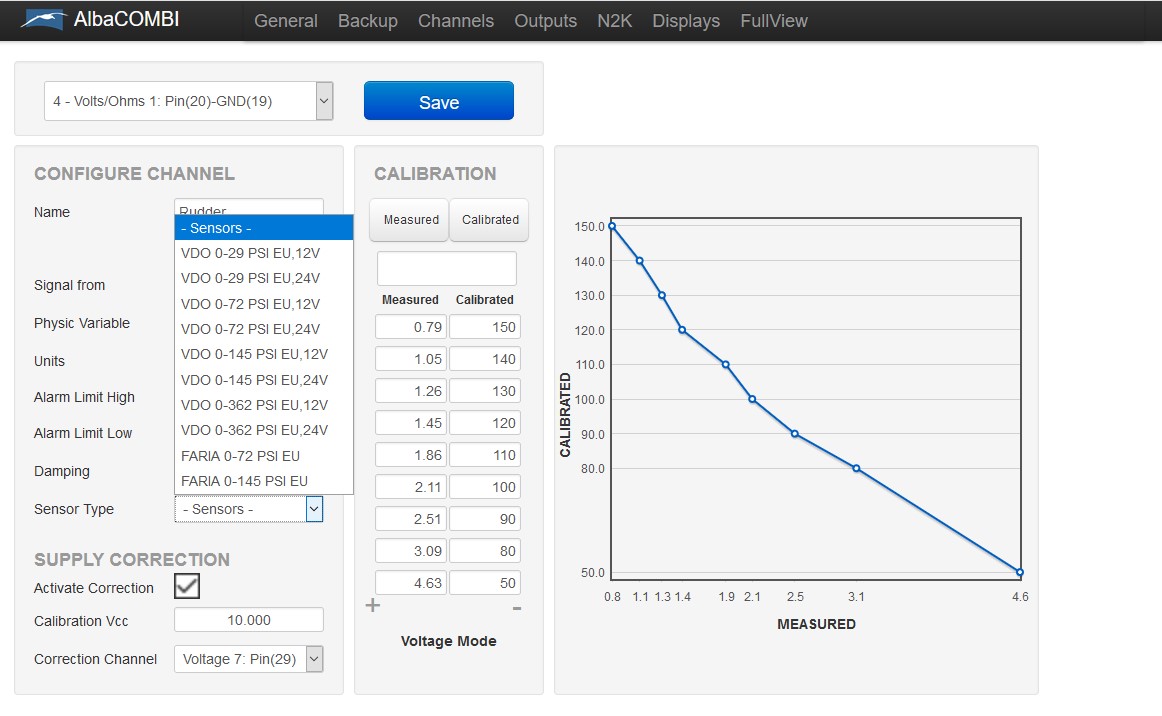The width and height of the screenshot is (1162, 716).
Task: Click the minus icon to remove calibration row
Action: pos(516,607)
